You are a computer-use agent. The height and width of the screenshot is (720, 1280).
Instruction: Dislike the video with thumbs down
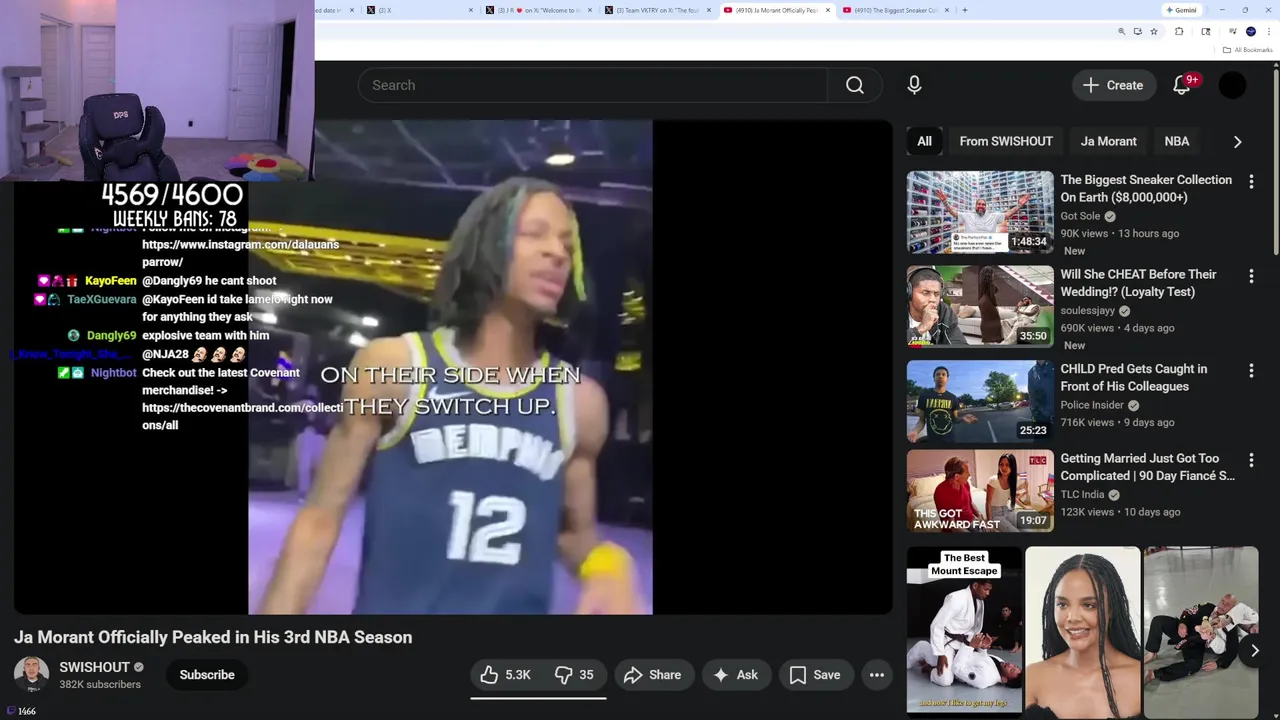pyautogui.click(x=574, y=675)
